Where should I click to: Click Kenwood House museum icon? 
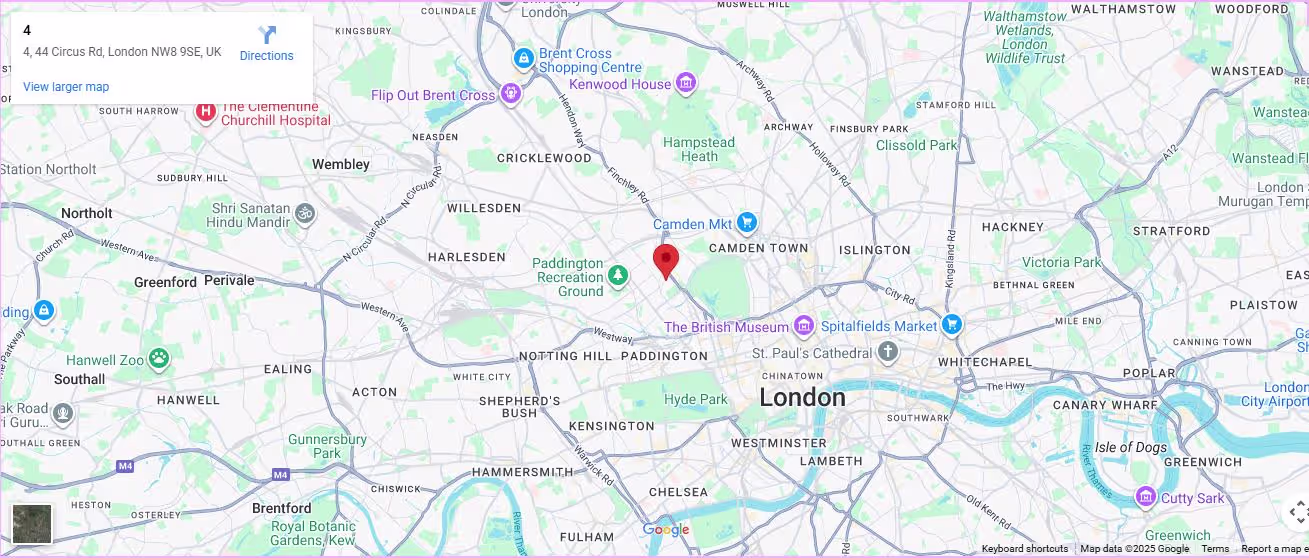click(686, 83)
